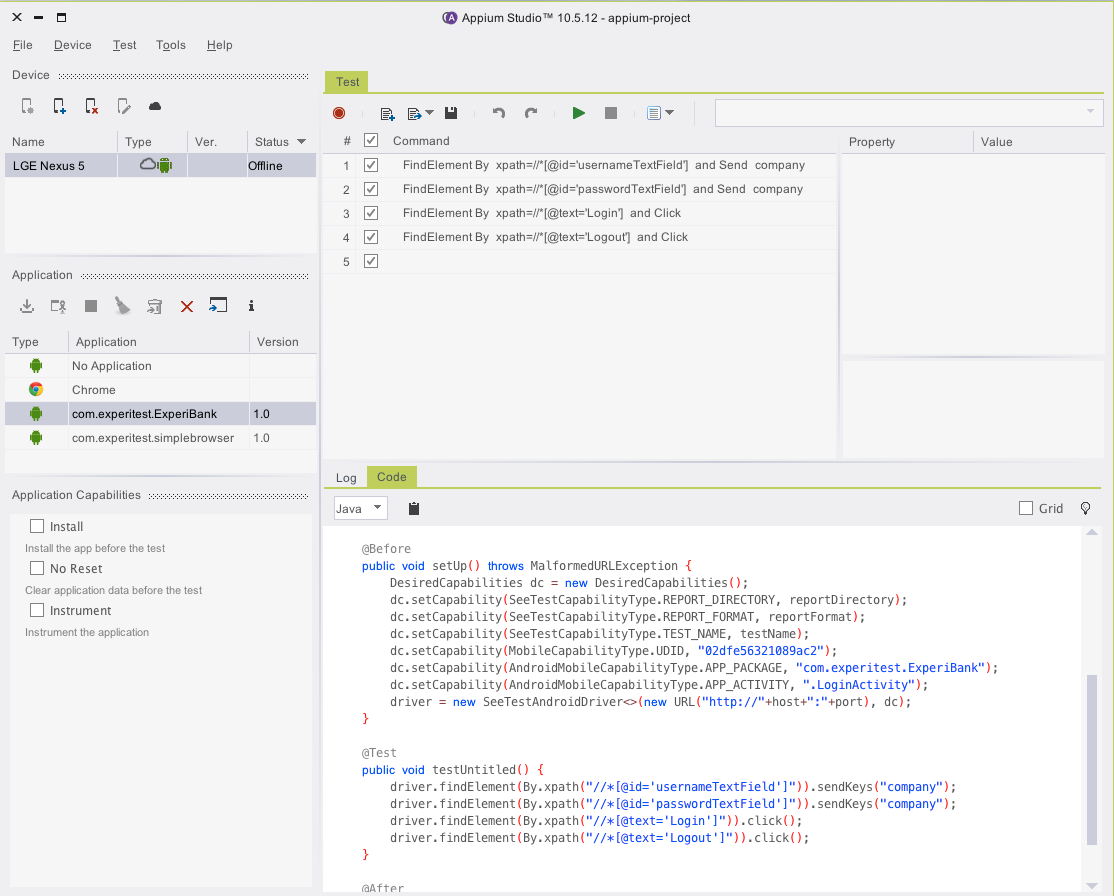The width and height of the screenshot is (1114, 896).
Task: Click the Status column sort arrow
Action: pyautogui.click(x=301, y=141)
